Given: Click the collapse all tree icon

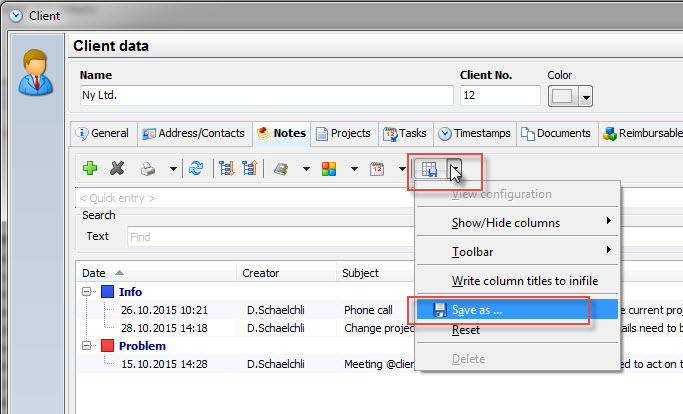Looking at the screenshot, I should coord(248,169).
